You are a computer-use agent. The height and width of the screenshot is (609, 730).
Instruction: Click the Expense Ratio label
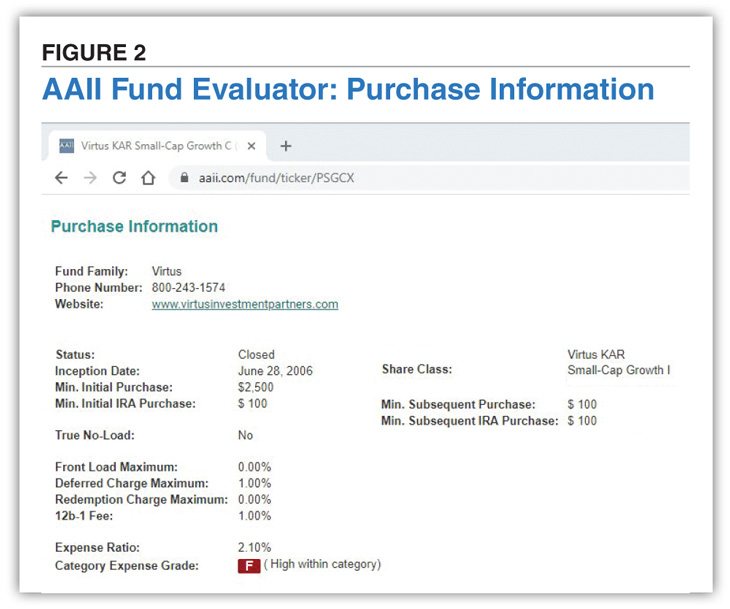[x=97, y=548]
